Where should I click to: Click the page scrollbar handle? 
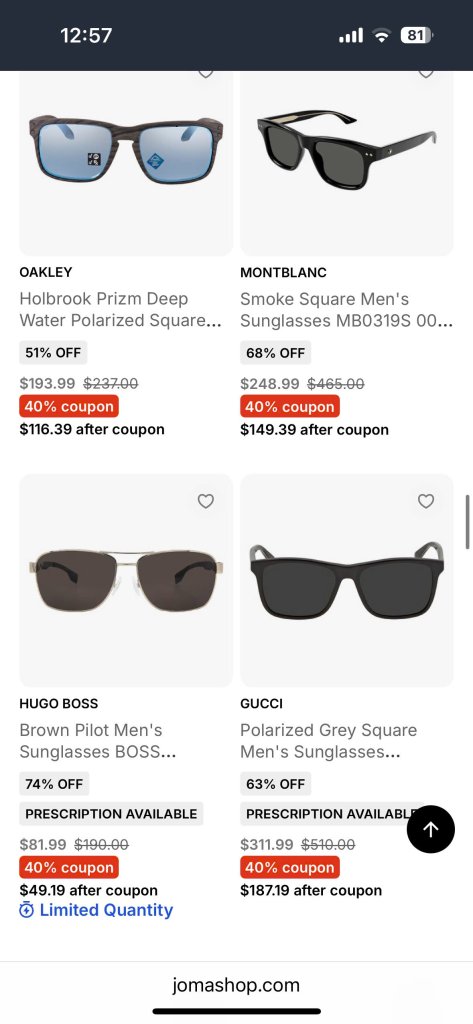pos(468,522)
